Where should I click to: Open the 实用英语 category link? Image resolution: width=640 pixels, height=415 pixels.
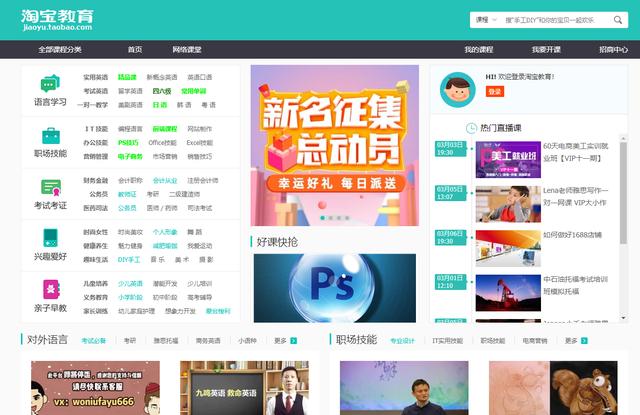click(96, 77)
